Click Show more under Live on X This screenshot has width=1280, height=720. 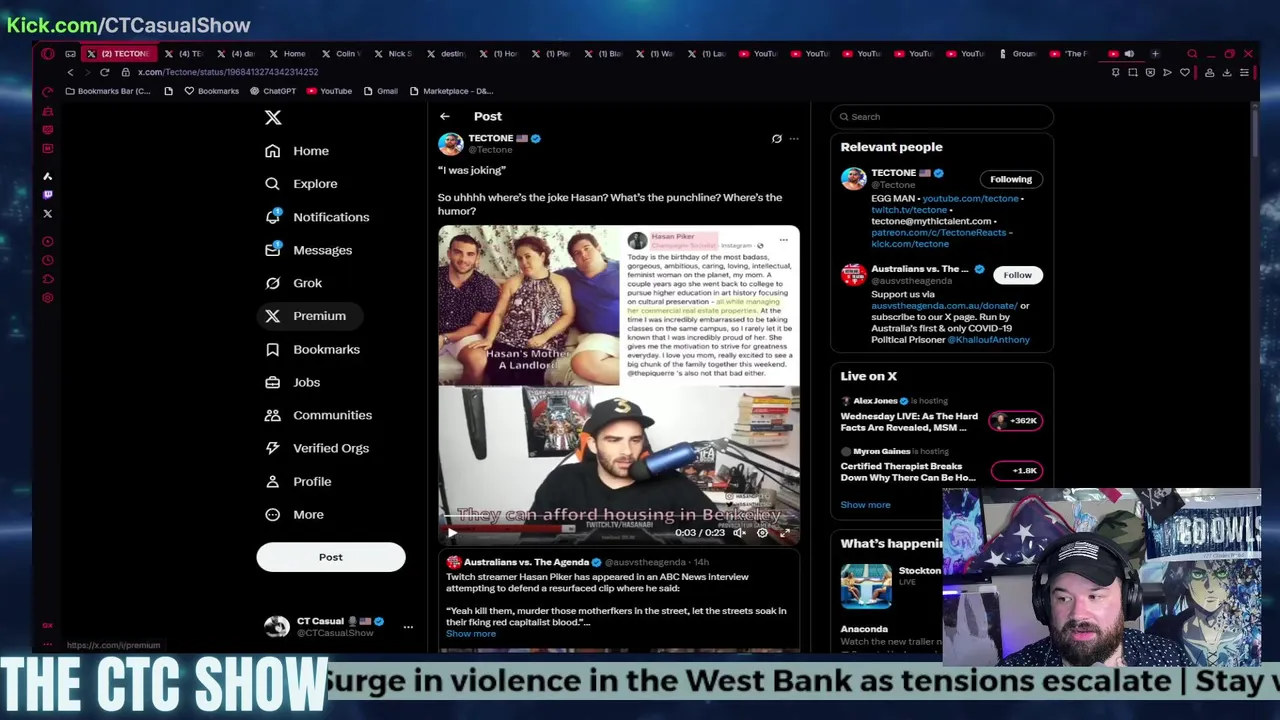pos(865,505)
